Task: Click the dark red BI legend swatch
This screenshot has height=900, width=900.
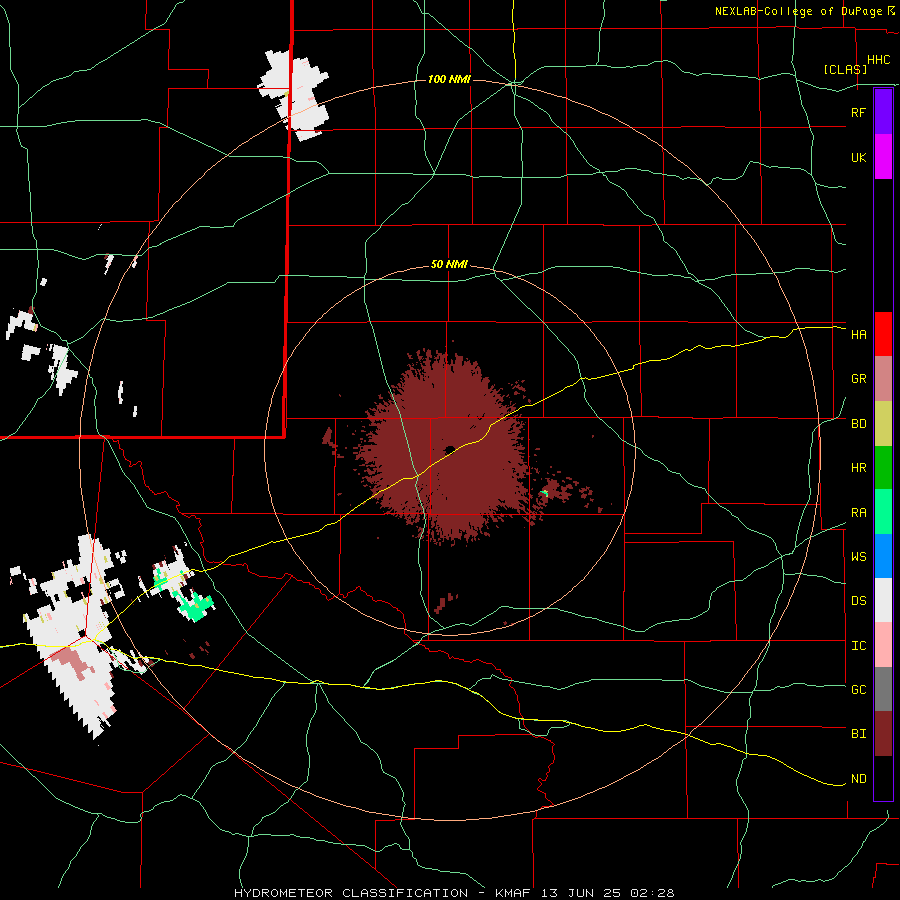Action: (x=883, y=734)
